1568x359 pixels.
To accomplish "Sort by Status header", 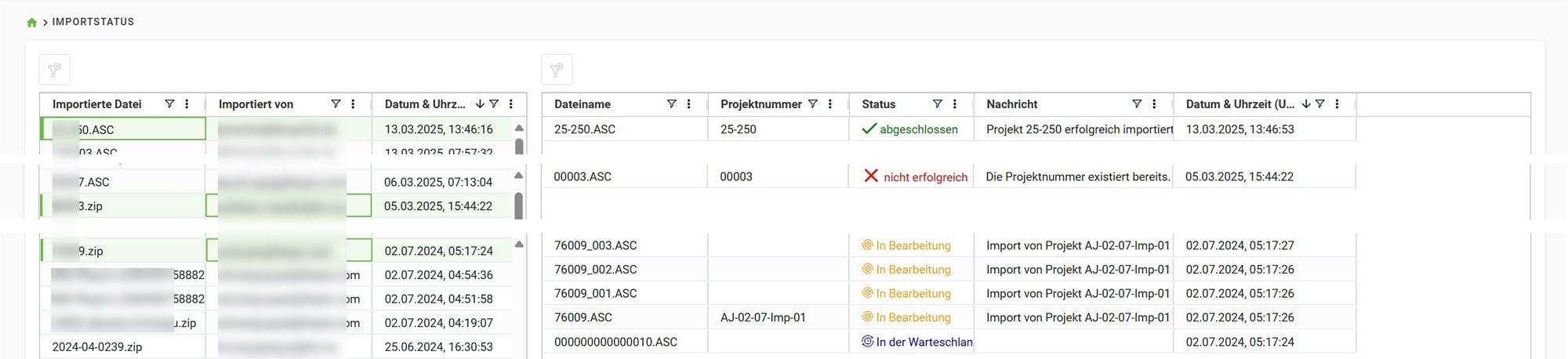I will pyautogui.click(x=879, y=103).
